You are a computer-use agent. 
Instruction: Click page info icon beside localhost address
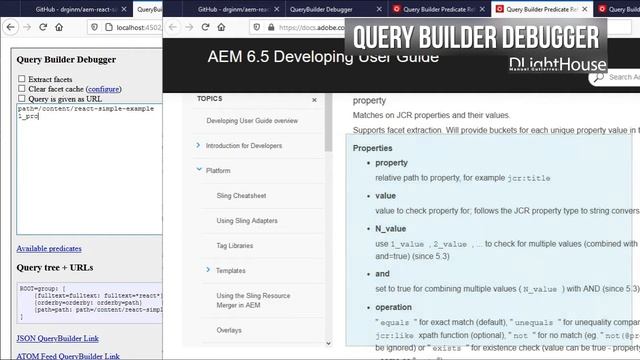109,27
